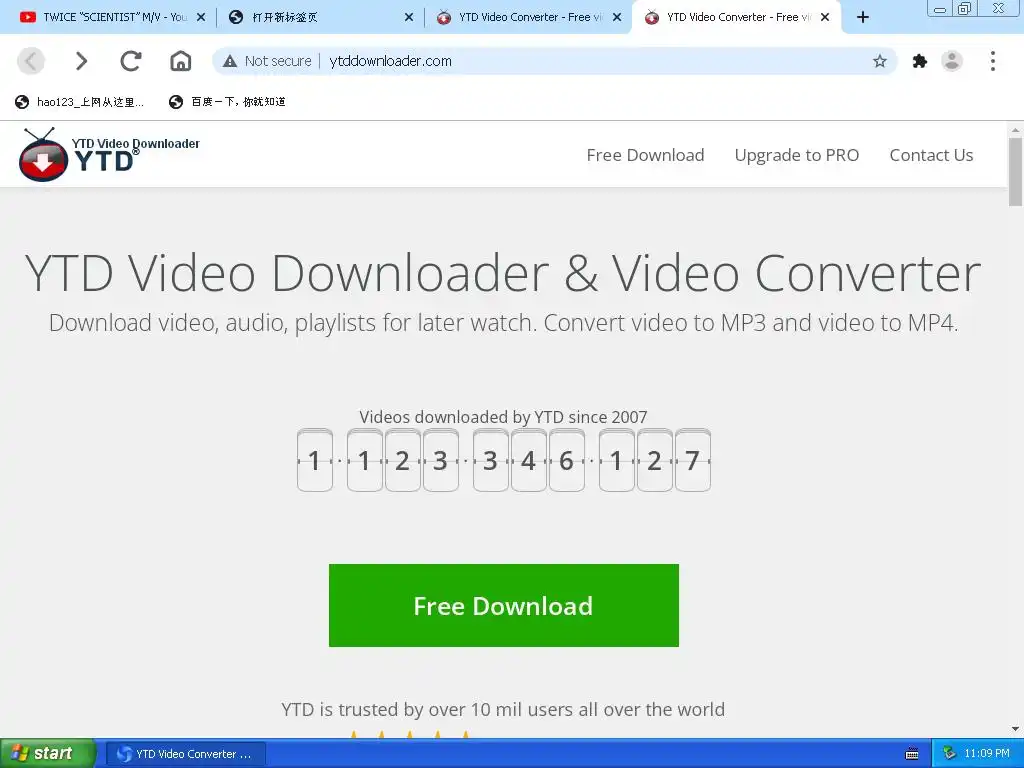
Task: Open the browser three-dot menu
Action: pos(993,61)
